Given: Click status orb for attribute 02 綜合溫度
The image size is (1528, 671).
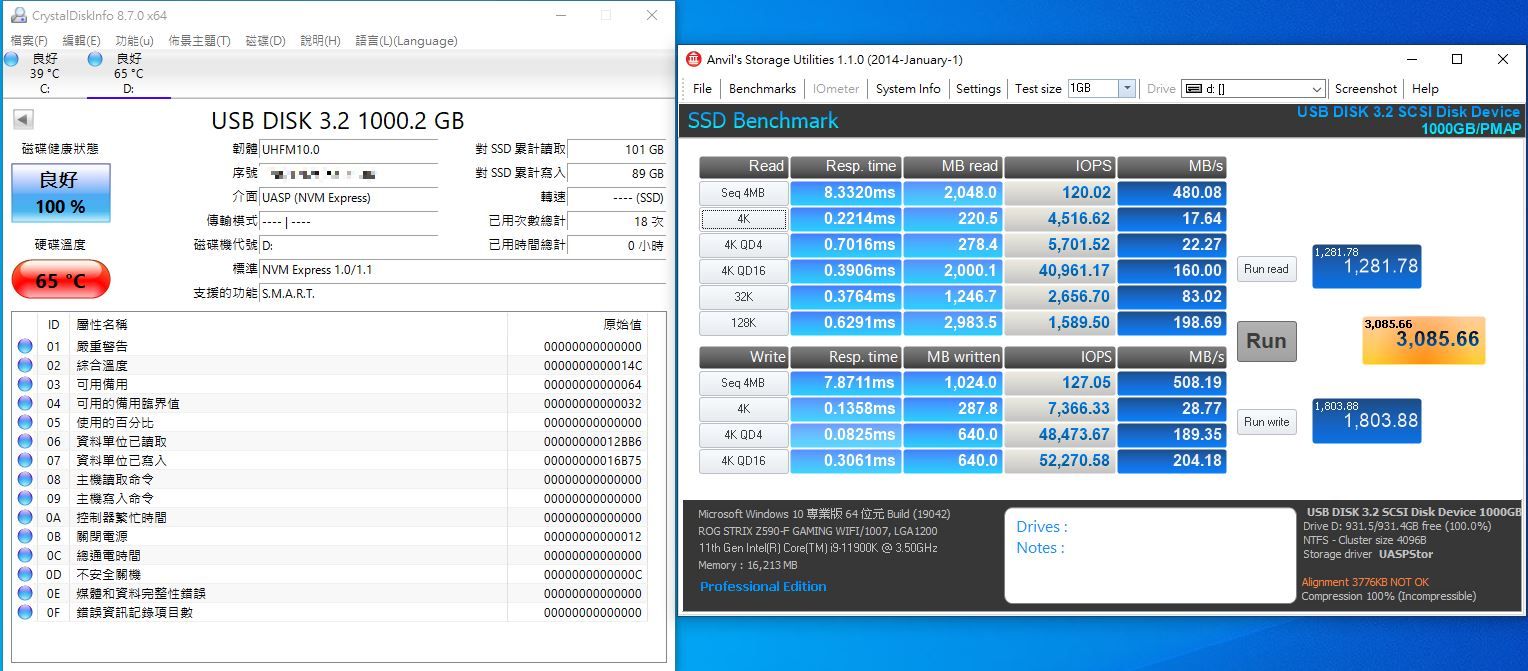Looking at the screenshot, I should 25,365.
